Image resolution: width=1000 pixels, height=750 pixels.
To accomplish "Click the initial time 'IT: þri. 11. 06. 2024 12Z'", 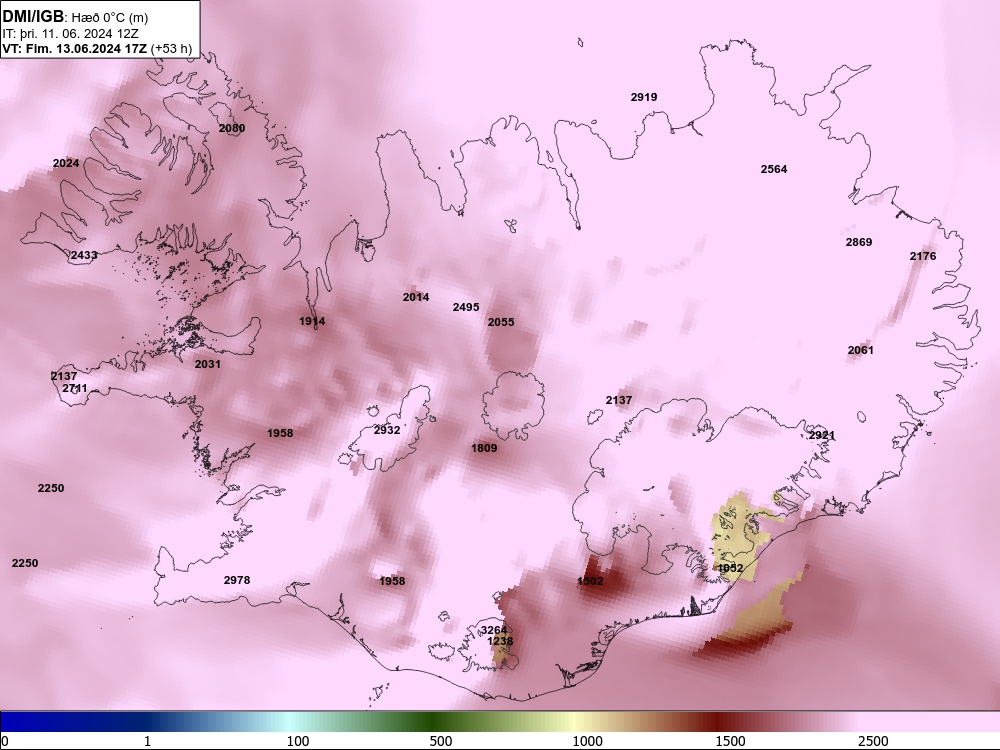I will pos(70,33).
